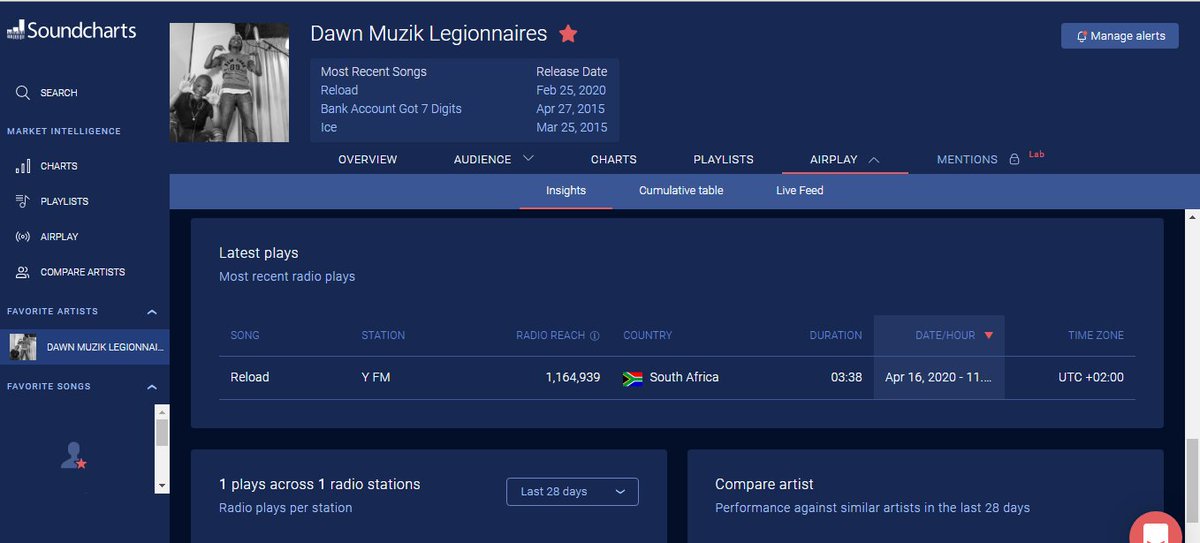Image resolution: width=1200 pixels, height=543 pixels.
Task: Click the Playlists music list icon
Action: pos(23,201)
